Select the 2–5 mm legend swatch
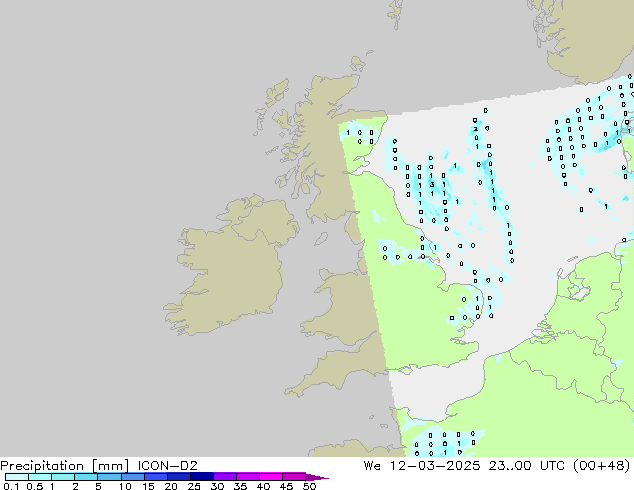Screen dimensions: 634x490 click(x=86, y=477)
